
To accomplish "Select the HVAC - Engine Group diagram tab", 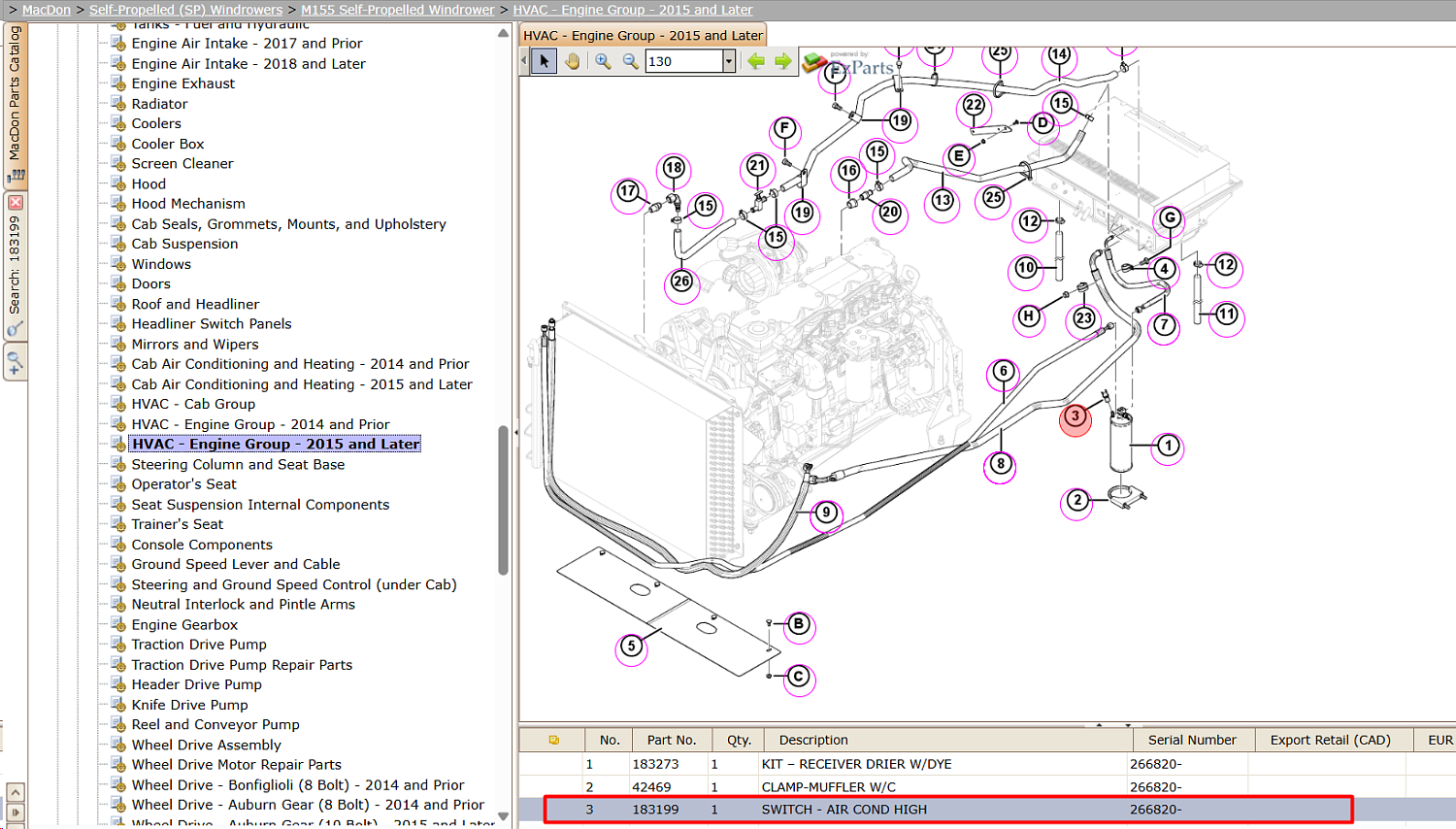I will [x=643, y=35].
